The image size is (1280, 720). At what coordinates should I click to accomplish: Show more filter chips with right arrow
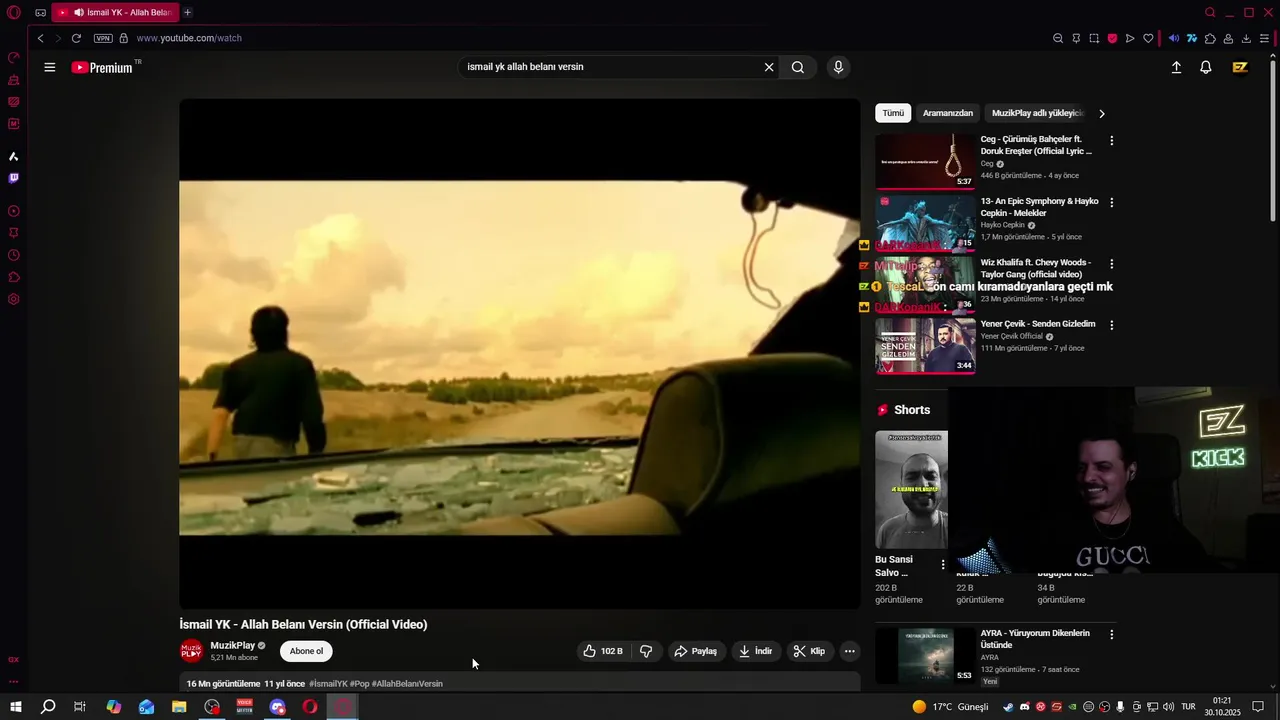1102,113
